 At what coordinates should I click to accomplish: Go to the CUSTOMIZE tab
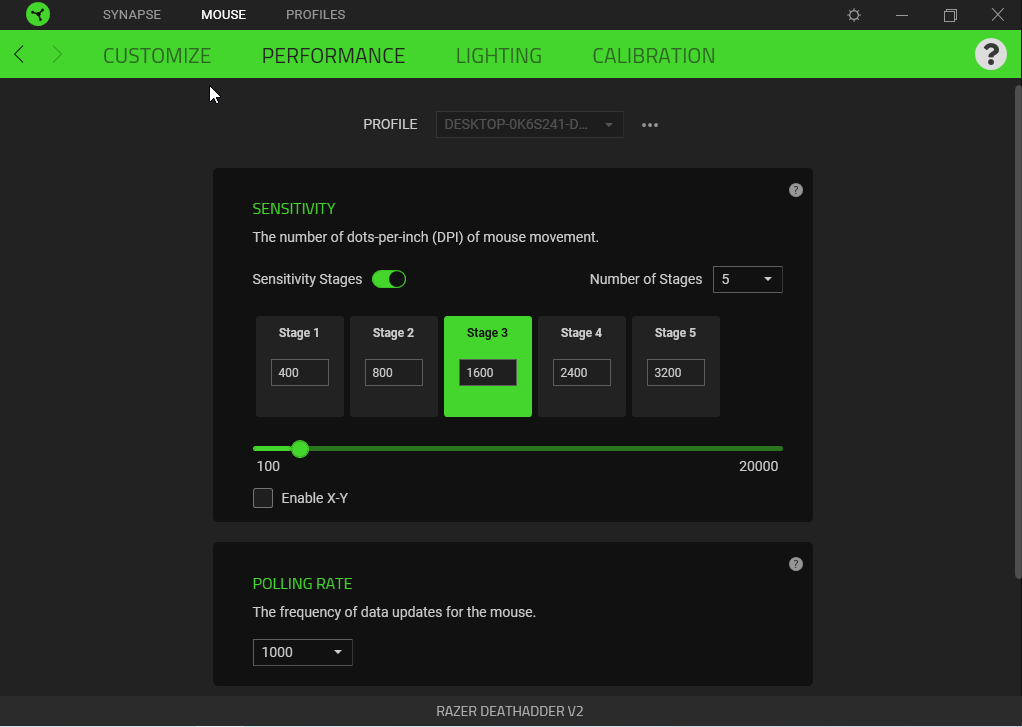(157, 55)
